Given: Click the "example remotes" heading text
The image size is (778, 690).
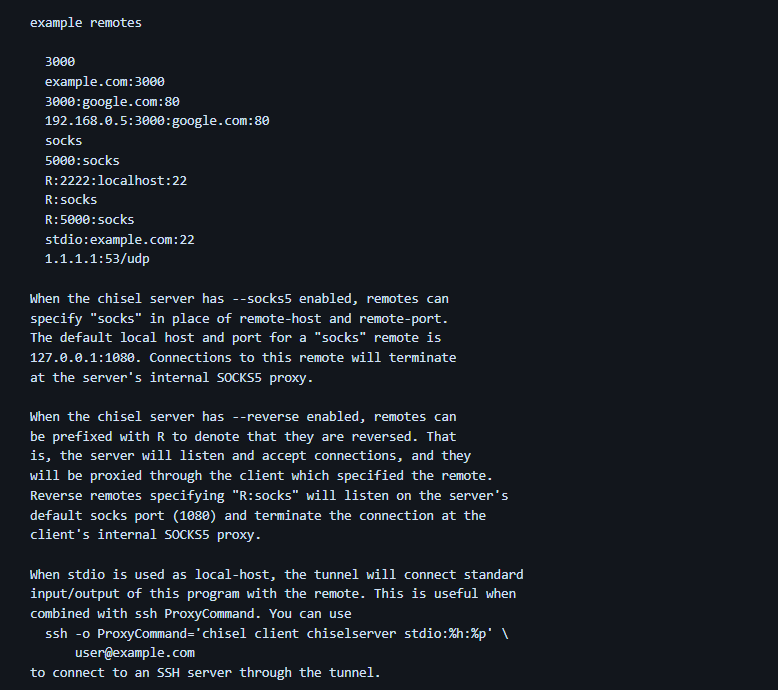Looking at the screenshot, I should pos(85,22).
